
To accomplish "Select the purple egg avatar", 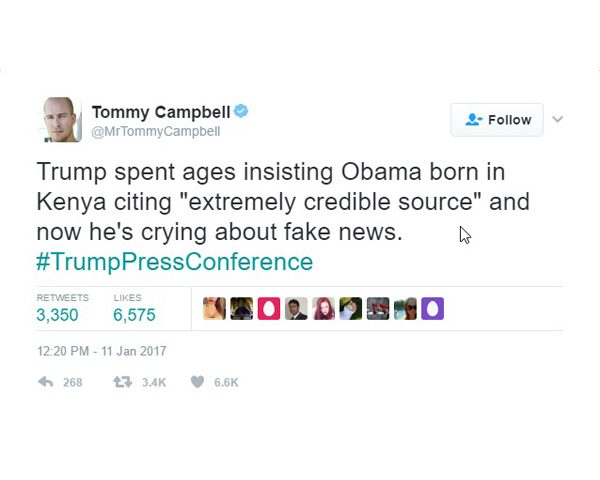I will (432, 308).
